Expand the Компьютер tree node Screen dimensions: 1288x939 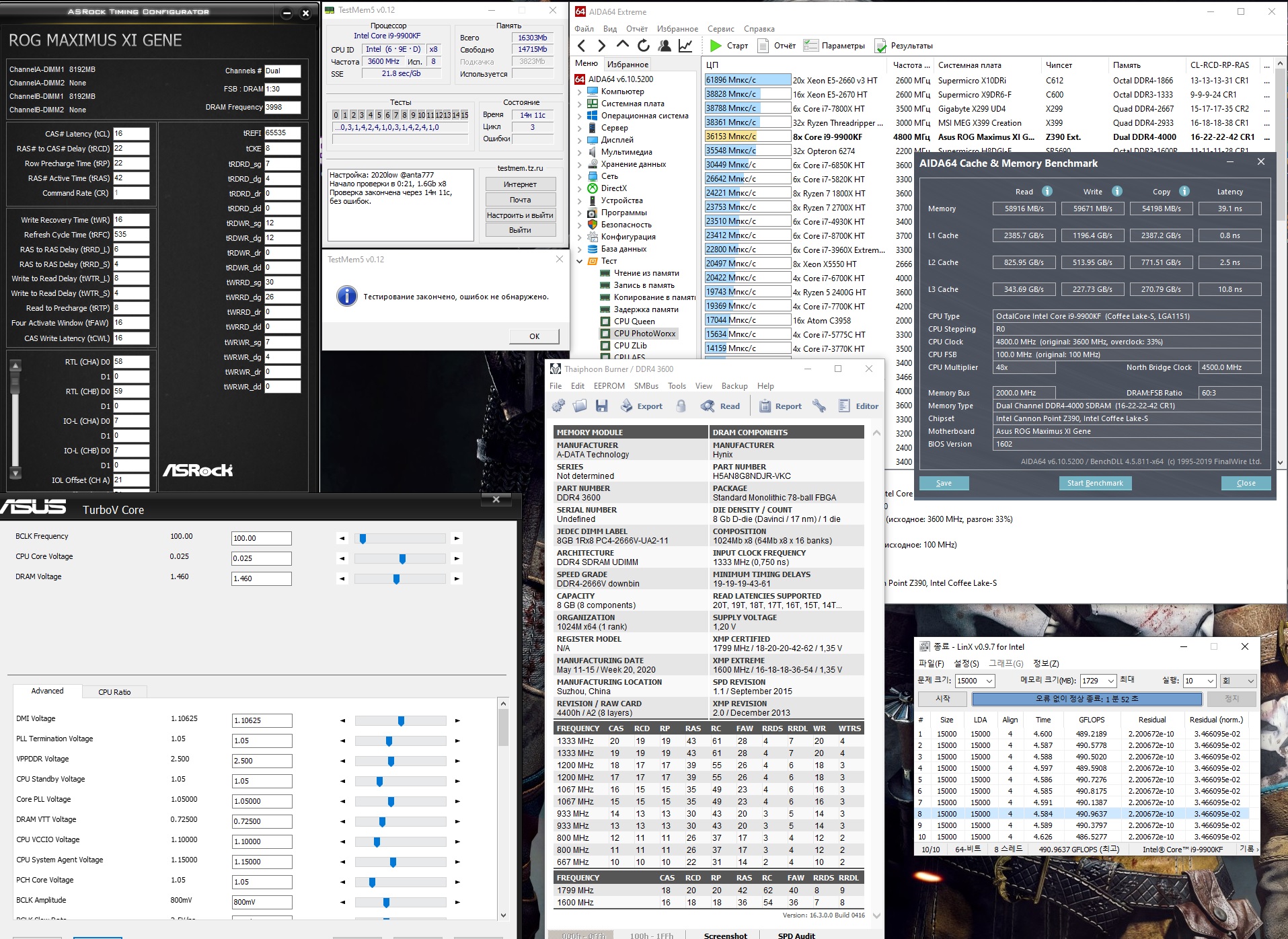580,91
